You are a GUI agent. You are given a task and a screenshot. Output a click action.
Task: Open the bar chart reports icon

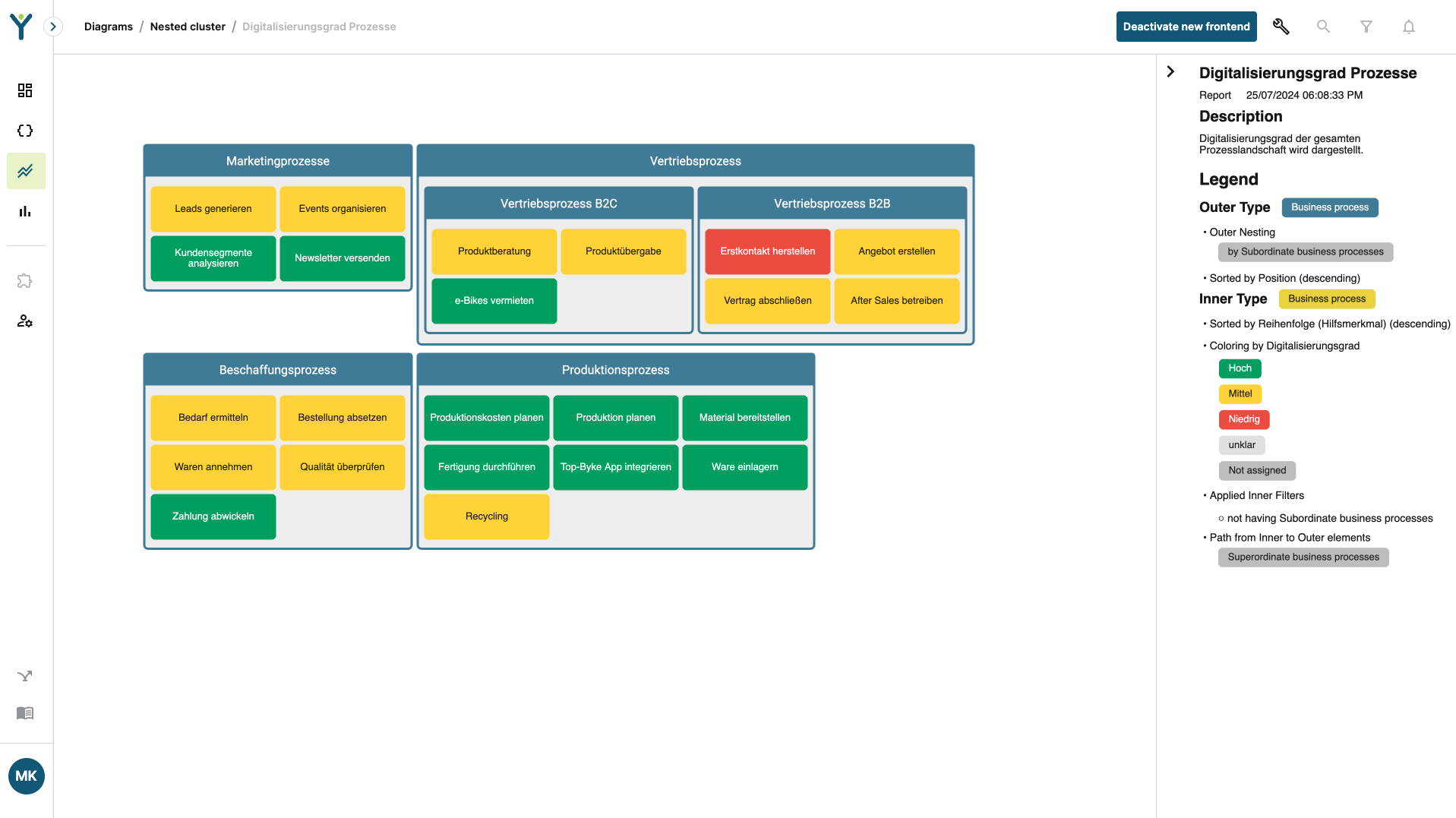point(25,211)
